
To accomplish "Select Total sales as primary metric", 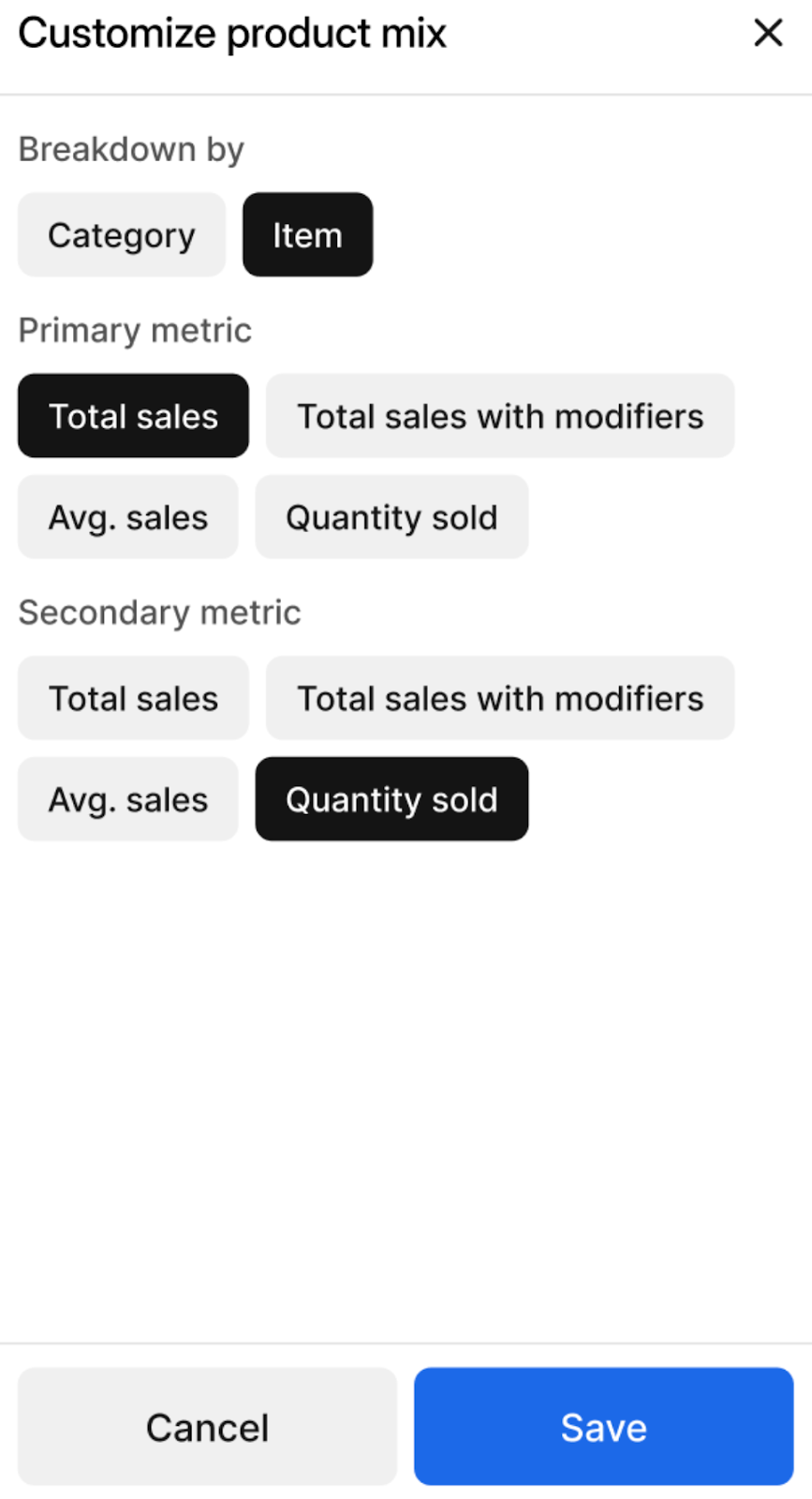I will tap(133, 416).
